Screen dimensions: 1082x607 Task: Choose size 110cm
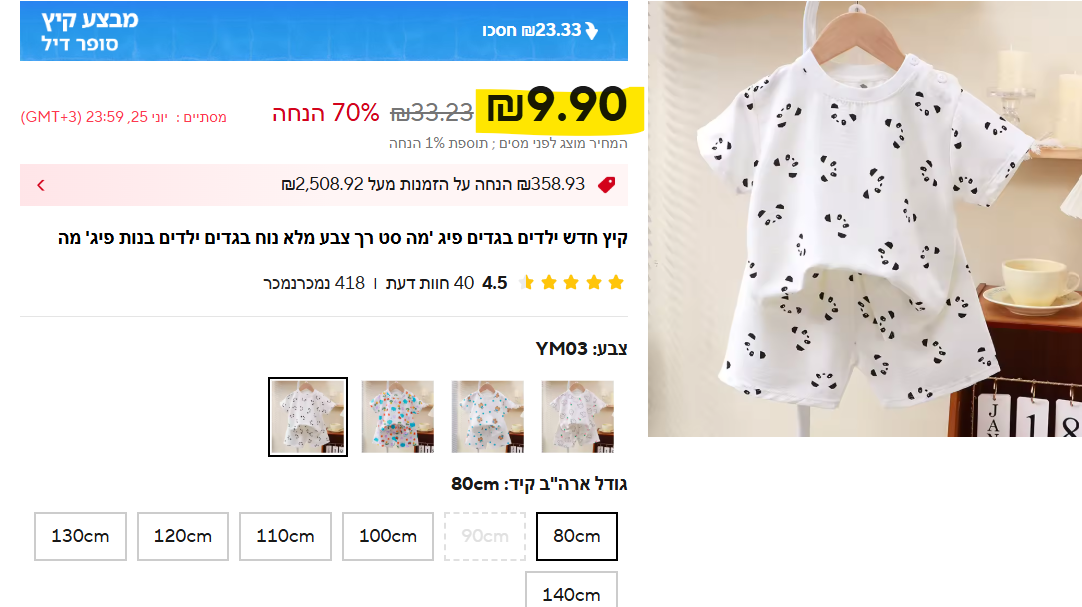click(285, 536)
